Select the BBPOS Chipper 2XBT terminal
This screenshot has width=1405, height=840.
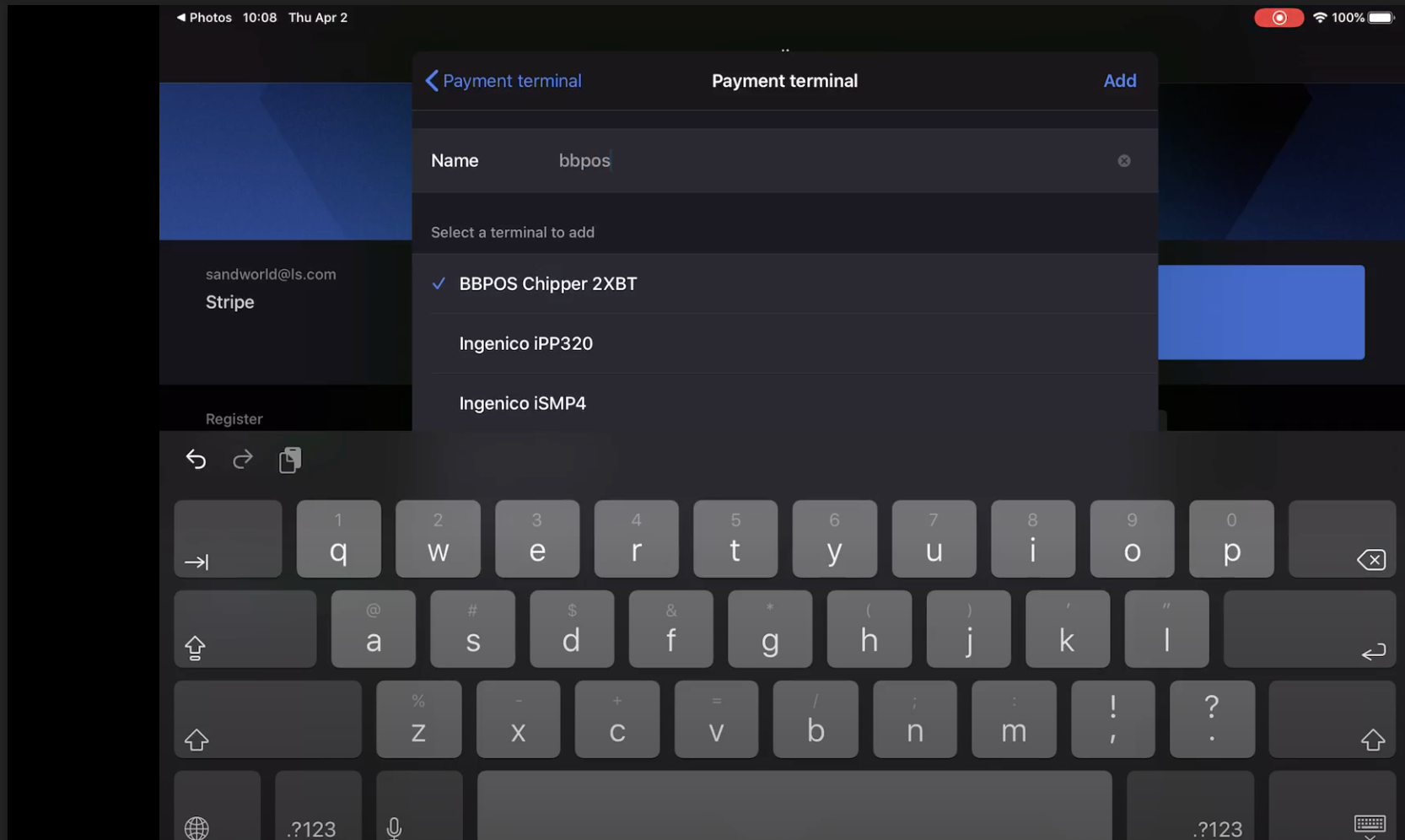[x=784, y=284]
